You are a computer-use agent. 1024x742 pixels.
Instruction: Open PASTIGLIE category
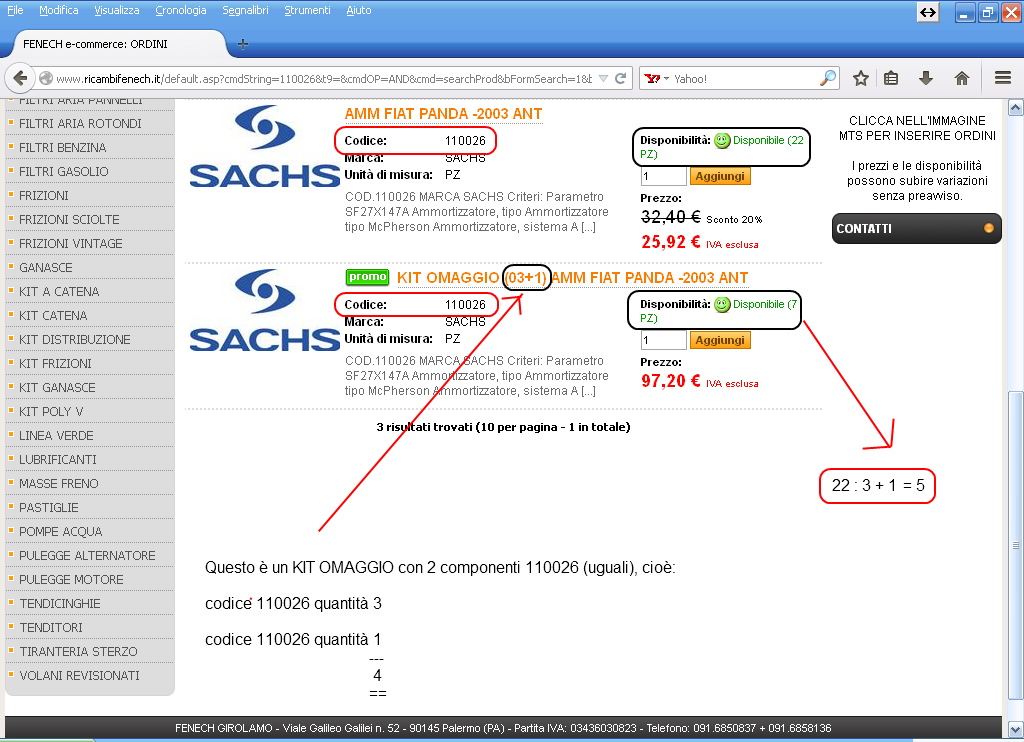pos(49,508)
